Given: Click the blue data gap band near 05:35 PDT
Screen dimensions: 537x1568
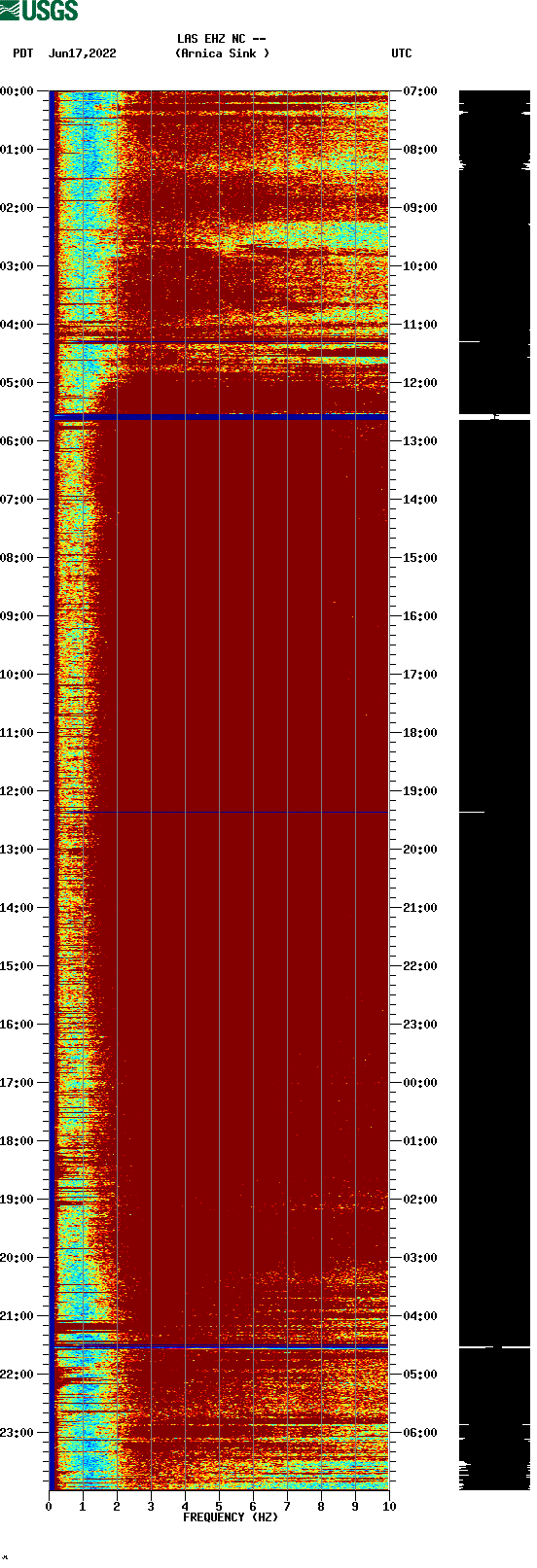Looking at the screenshot, I should point(221,416).
